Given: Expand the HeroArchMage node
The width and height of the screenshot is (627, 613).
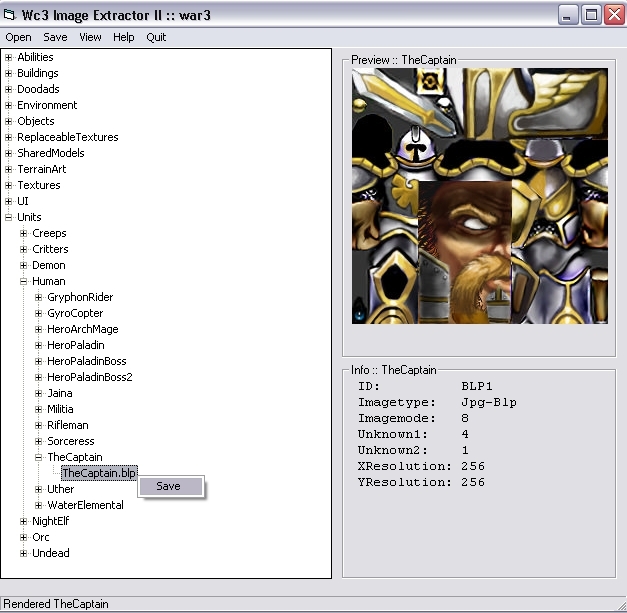Looking at the screenshot, I should (38, 329).
